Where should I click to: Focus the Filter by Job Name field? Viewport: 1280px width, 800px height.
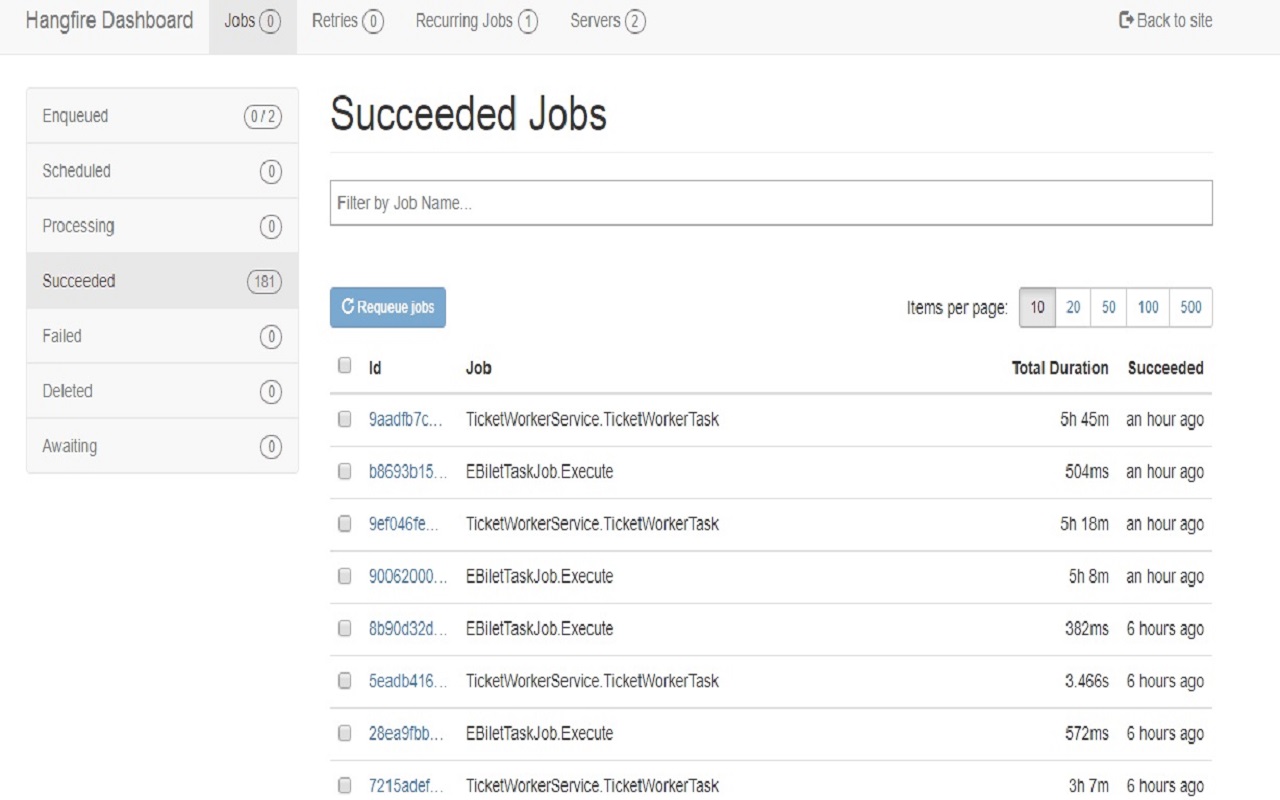[x=770, y=203]
